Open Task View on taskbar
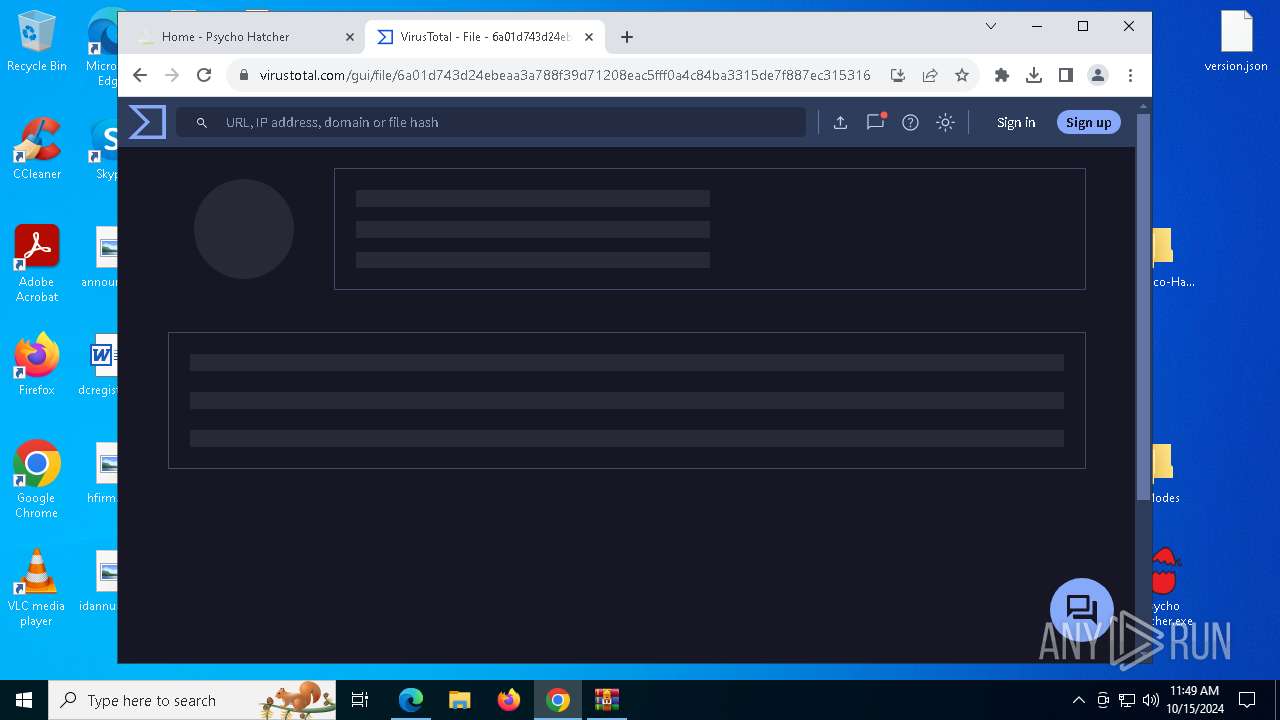 pos(360,700)
